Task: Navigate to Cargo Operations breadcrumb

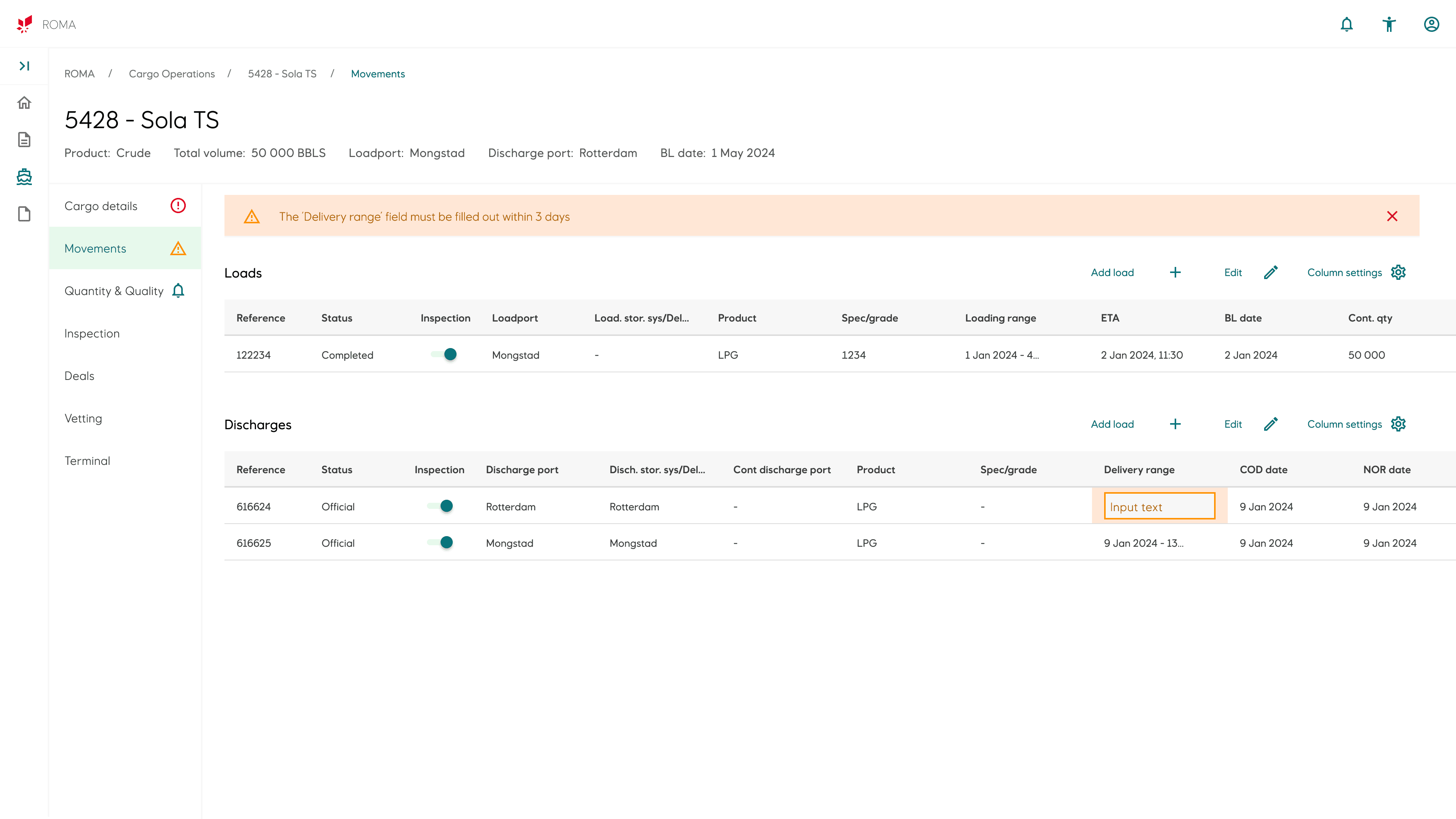Action: pyautogui.click(x=172, y=74)
